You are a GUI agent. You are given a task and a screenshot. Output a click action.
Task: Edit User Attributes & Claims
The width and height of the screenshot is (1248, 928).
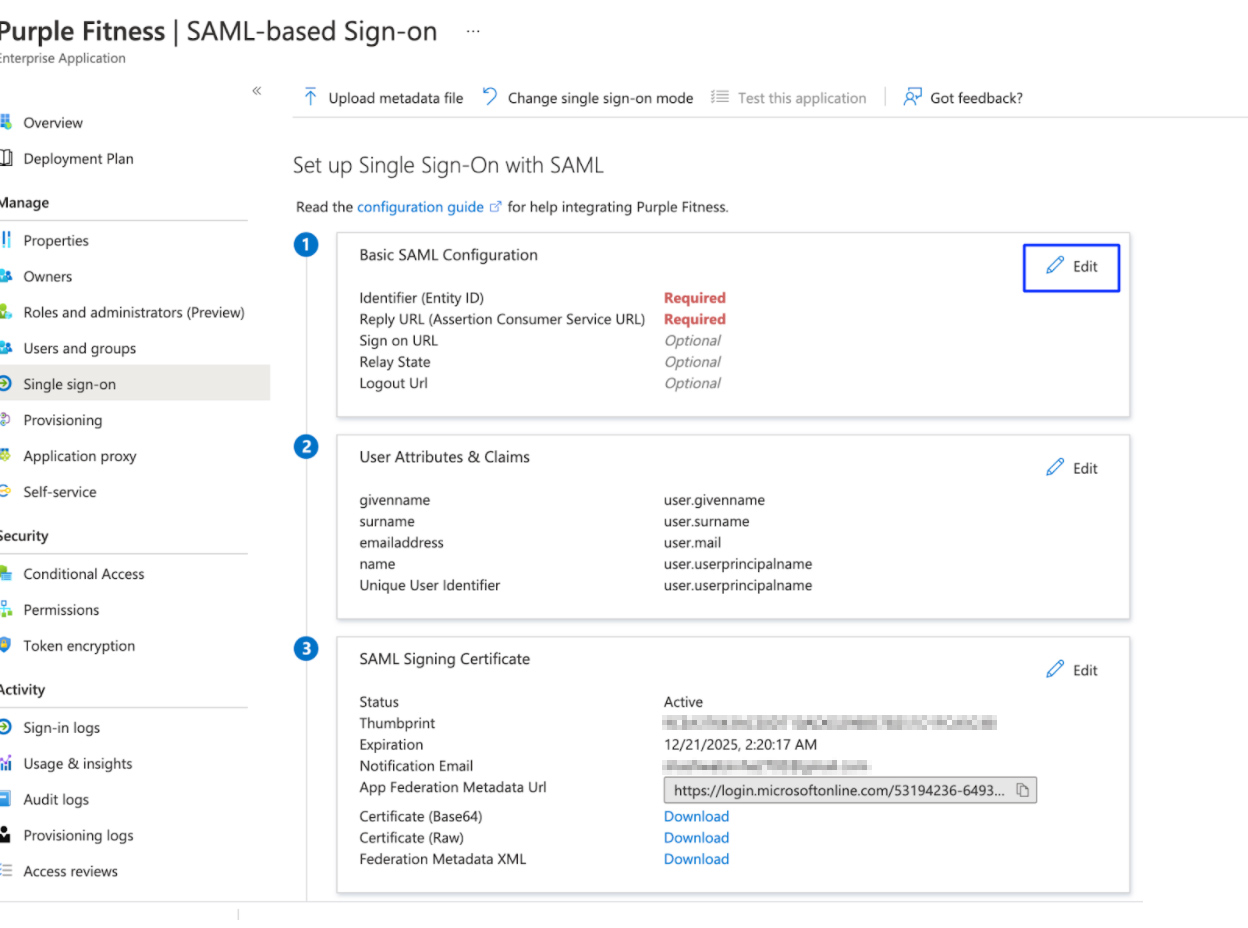click(x=1071, y=468)
